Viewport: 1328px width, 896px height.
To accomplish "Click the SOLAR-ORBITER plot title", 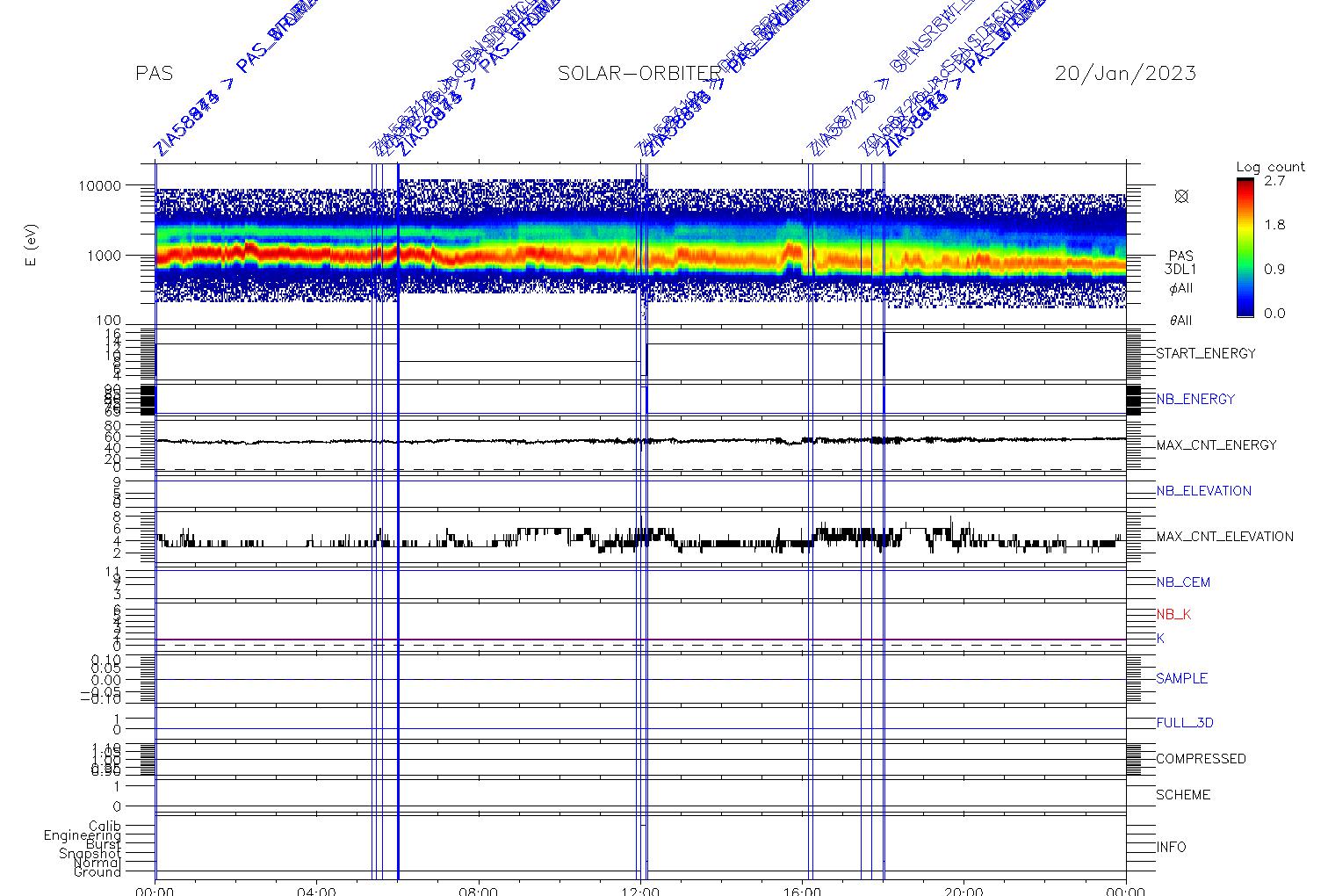I will coord(639,73).
